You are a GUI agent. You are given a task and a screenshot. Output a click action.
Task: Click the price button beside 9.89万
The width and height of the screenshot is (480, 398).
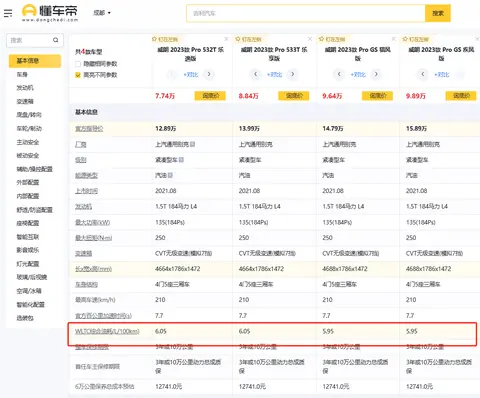pyautogui.click(x=461, y=96)
